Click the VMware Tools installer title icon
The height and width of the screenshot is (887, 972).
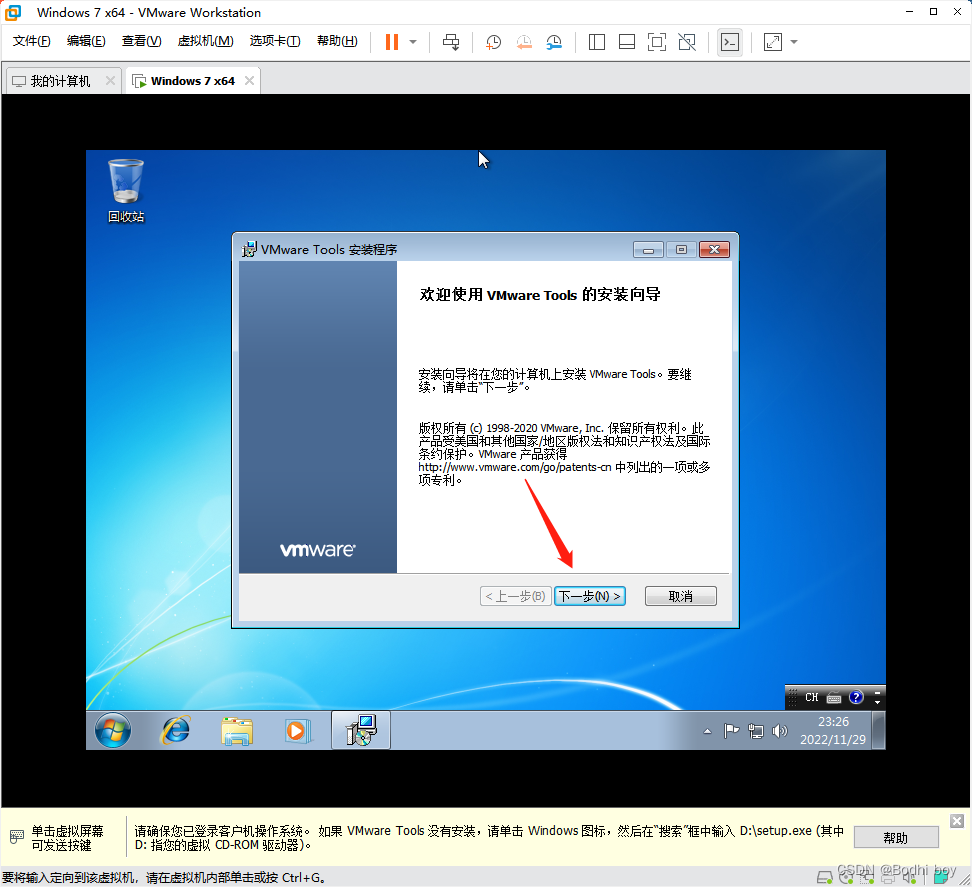click(x=249, y=249)
